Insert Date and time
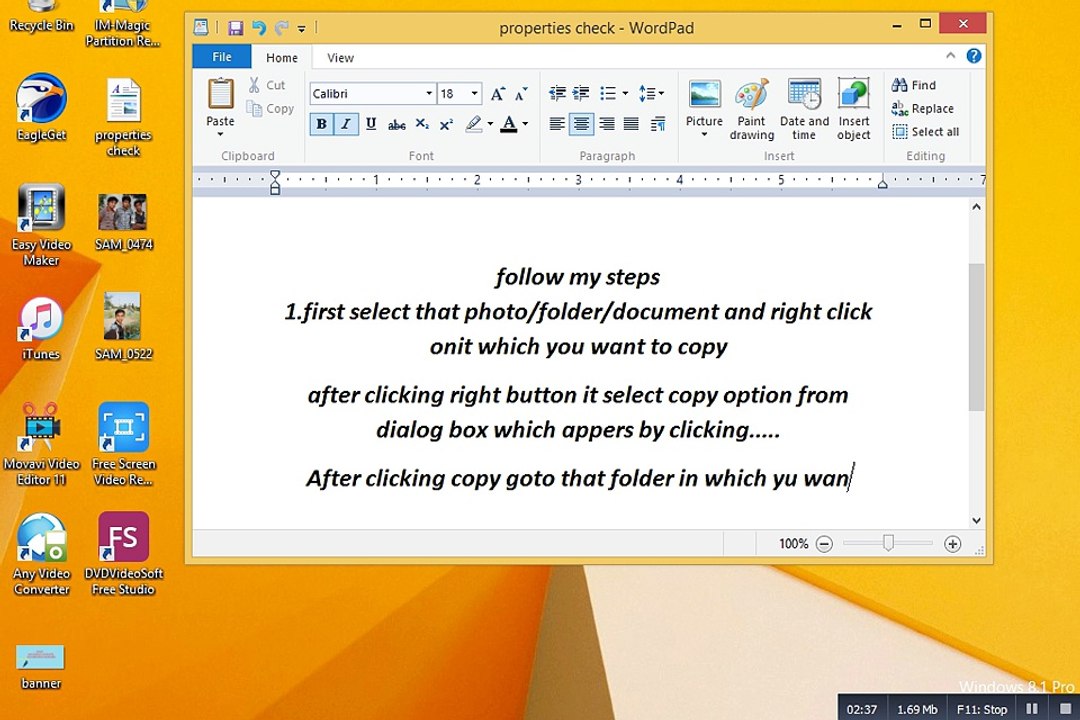The image size is (1080, 720). click(804, 109)
